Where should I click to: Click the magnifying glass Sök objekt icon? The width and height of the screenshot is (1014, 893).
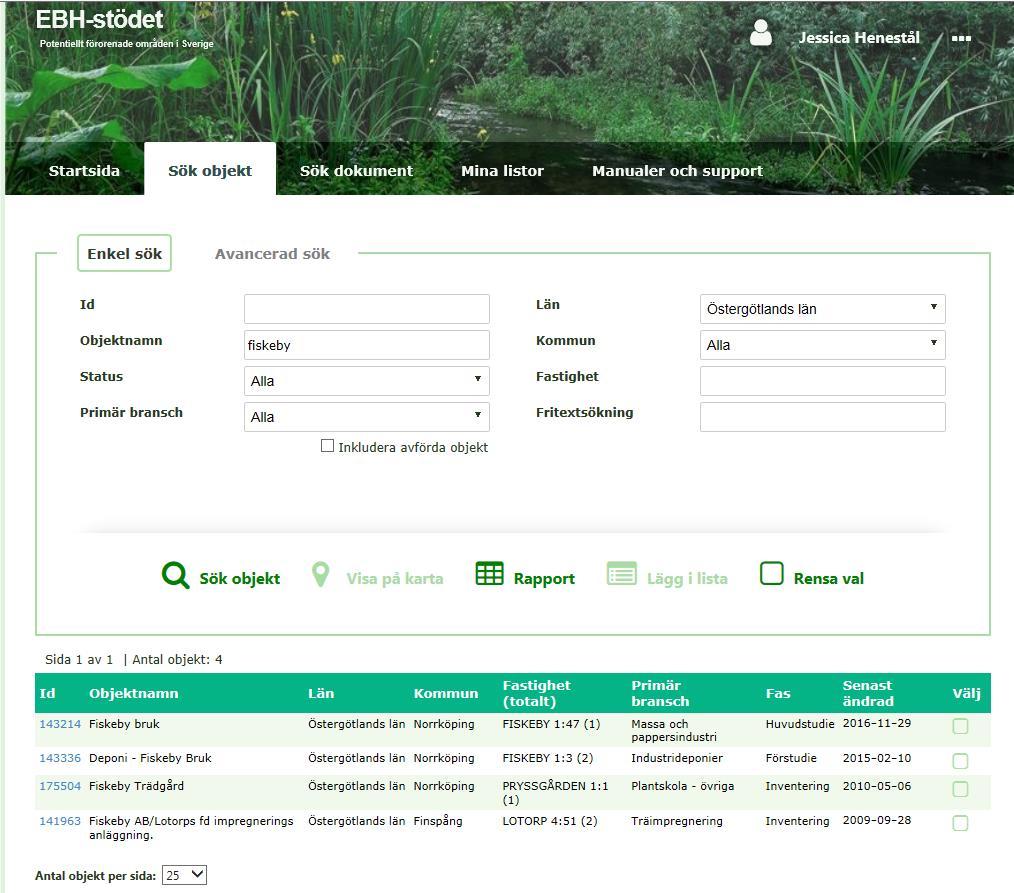pyautogui.click(x=175, y=574)
